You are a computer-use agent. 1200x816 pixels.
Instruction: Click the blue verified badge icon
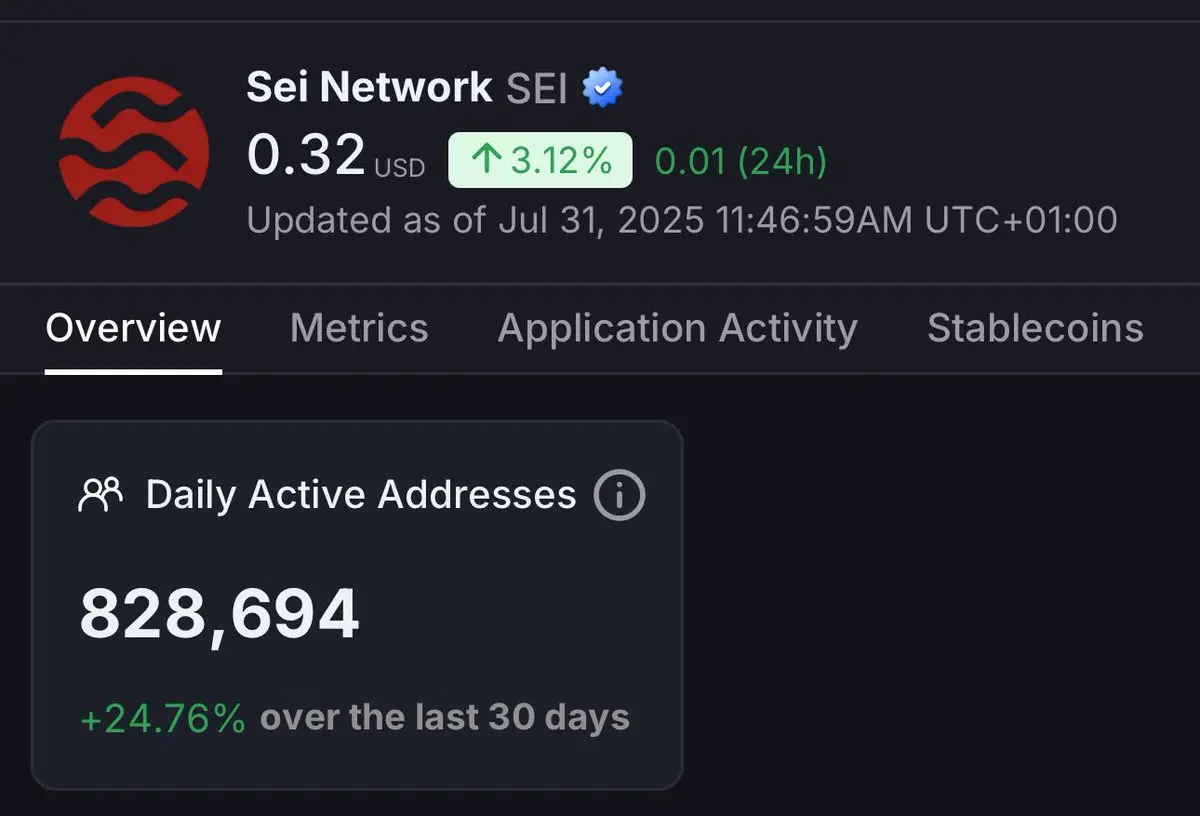(x=602, y=88)
